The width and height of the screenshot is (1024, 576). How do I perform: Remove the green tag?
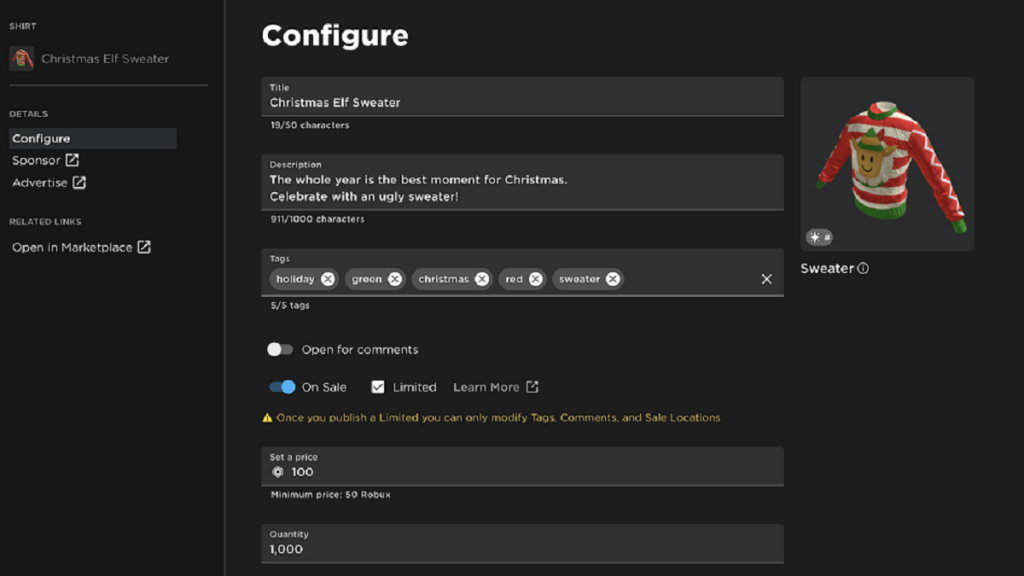[394, 279]
